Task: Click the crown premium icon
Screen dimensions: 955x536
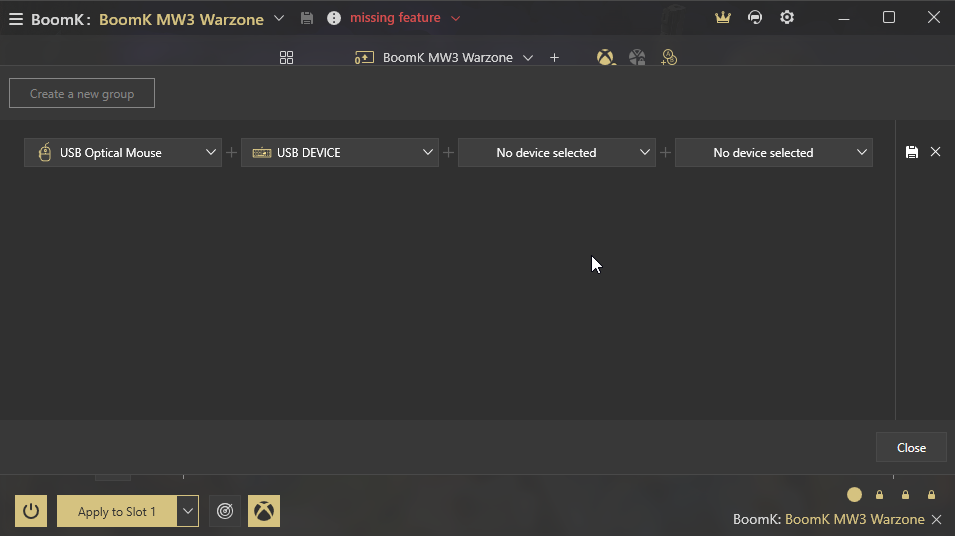Action: (723, 18)
